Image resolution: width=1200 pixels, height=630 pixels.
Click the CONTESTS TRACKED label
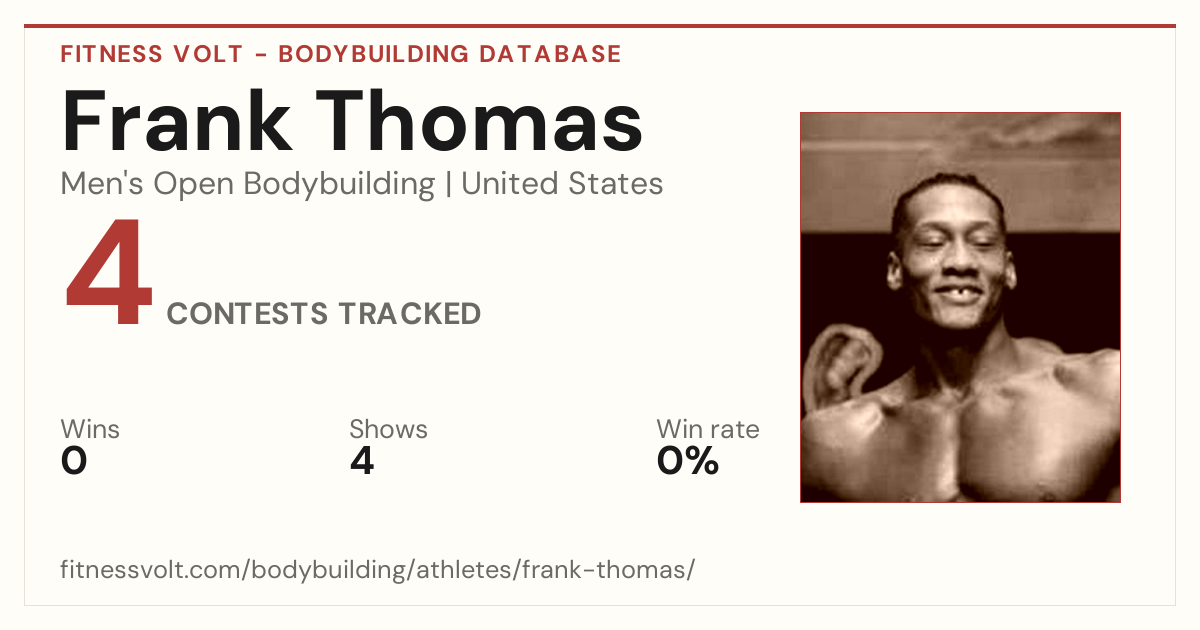click(324, 314)
